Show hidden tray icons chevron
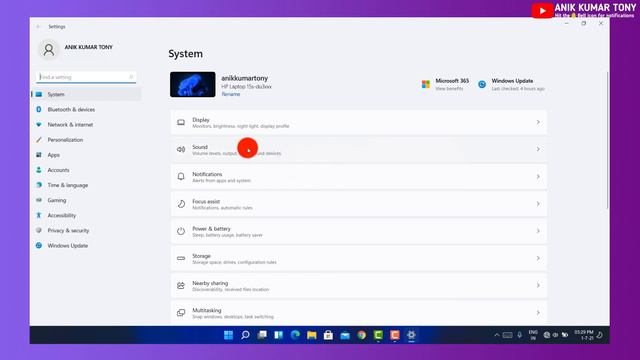The width and height of the screenshot is (640, 360). point(497,335)
